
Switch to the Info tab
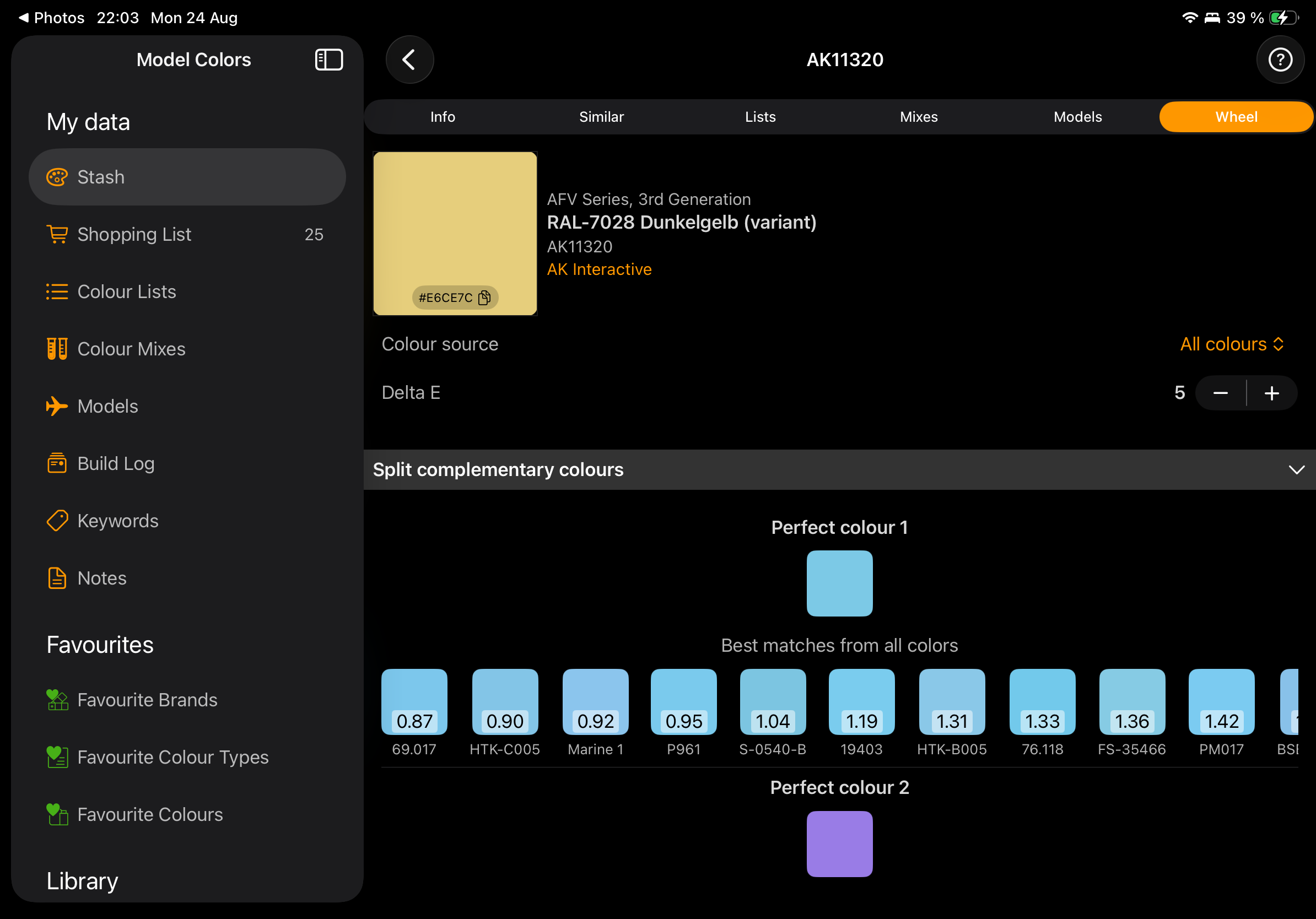pos(443,117)
